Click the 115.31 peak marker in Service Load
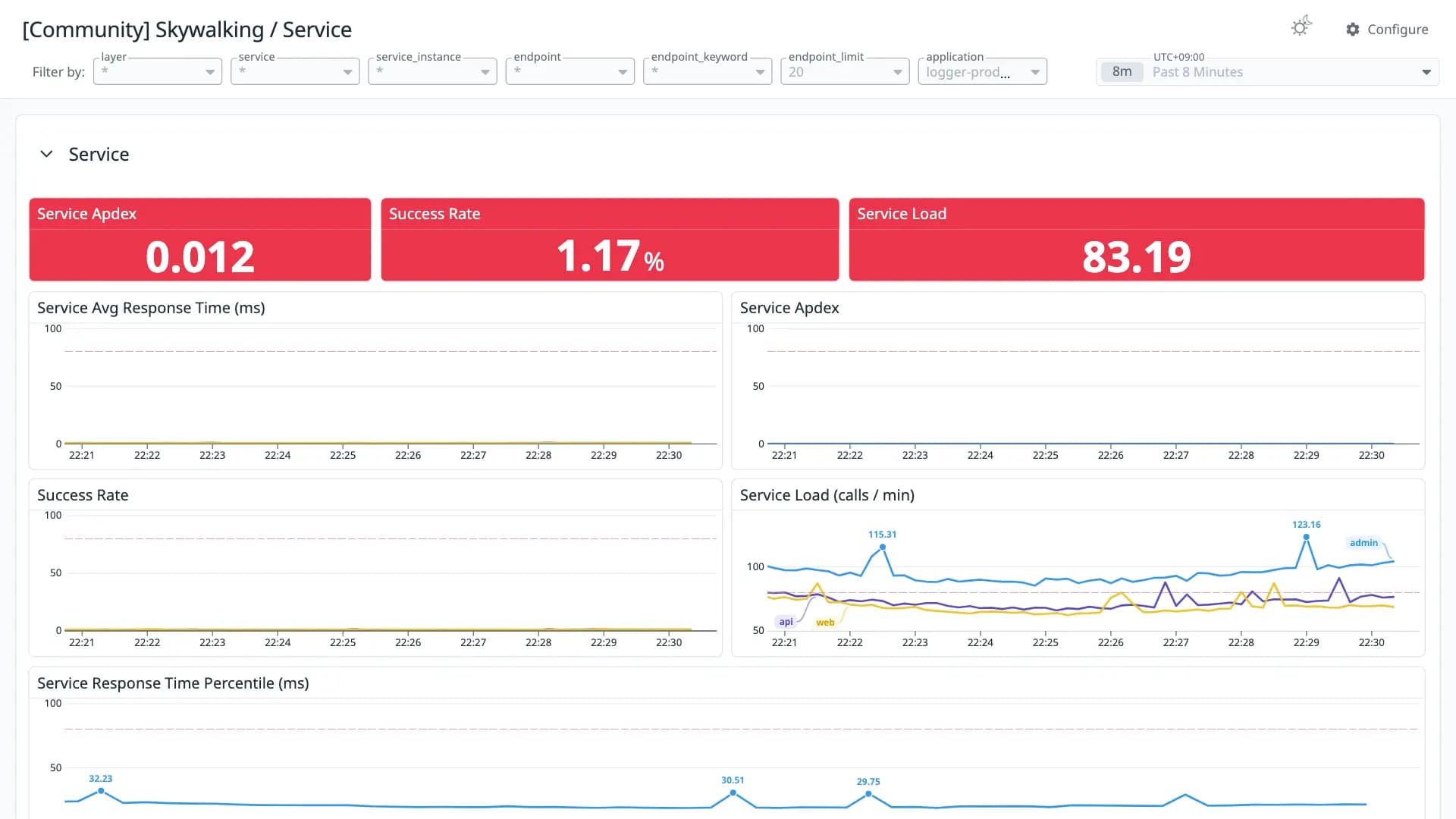The image size is (1456, 819). tap(883, 547)
